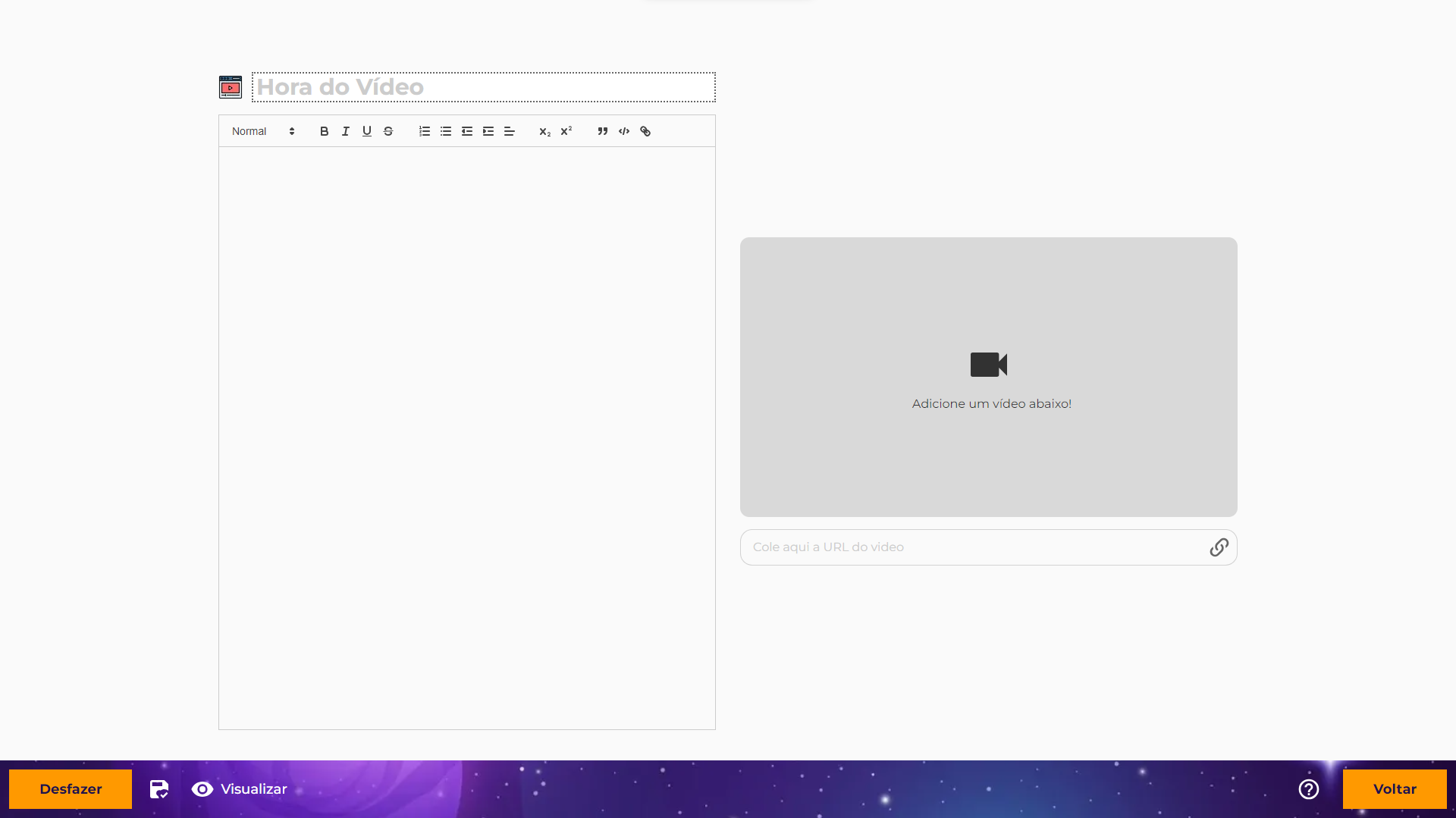Toggle bold formatting in editor toolbar
The image size is (1456, 818).
[324, 131]
